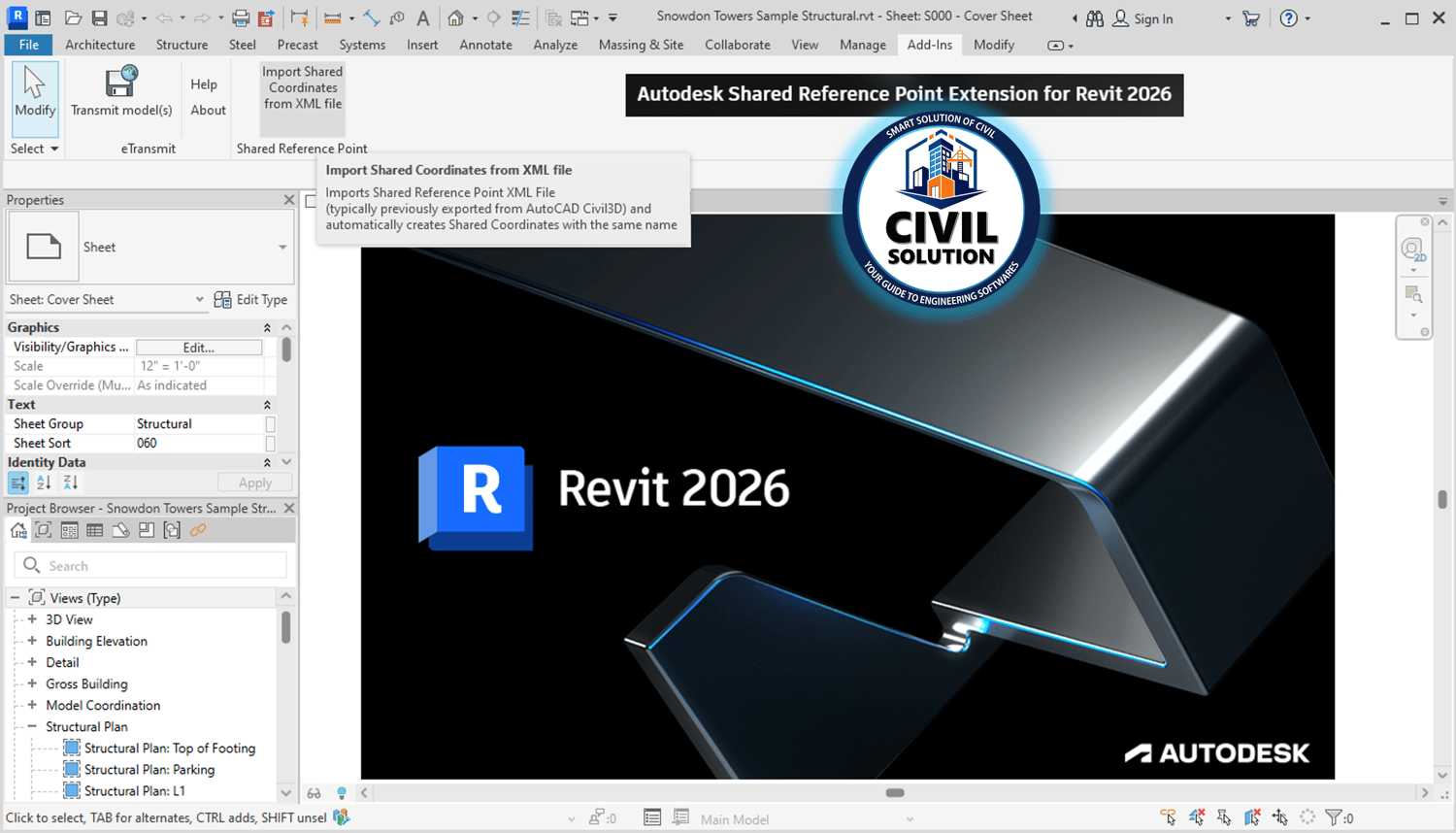
Task: Open the Search binoculars icon in title bar
Action: pos(1094,17)
